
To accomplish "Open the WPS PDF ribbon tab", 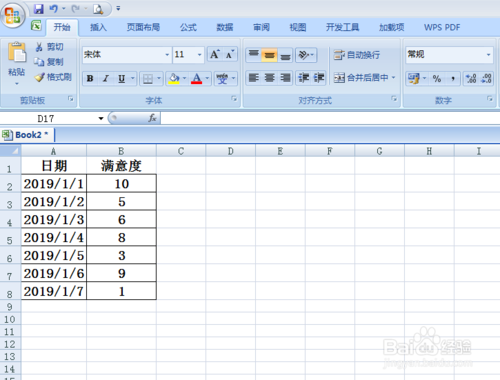I will click(442, 27).
